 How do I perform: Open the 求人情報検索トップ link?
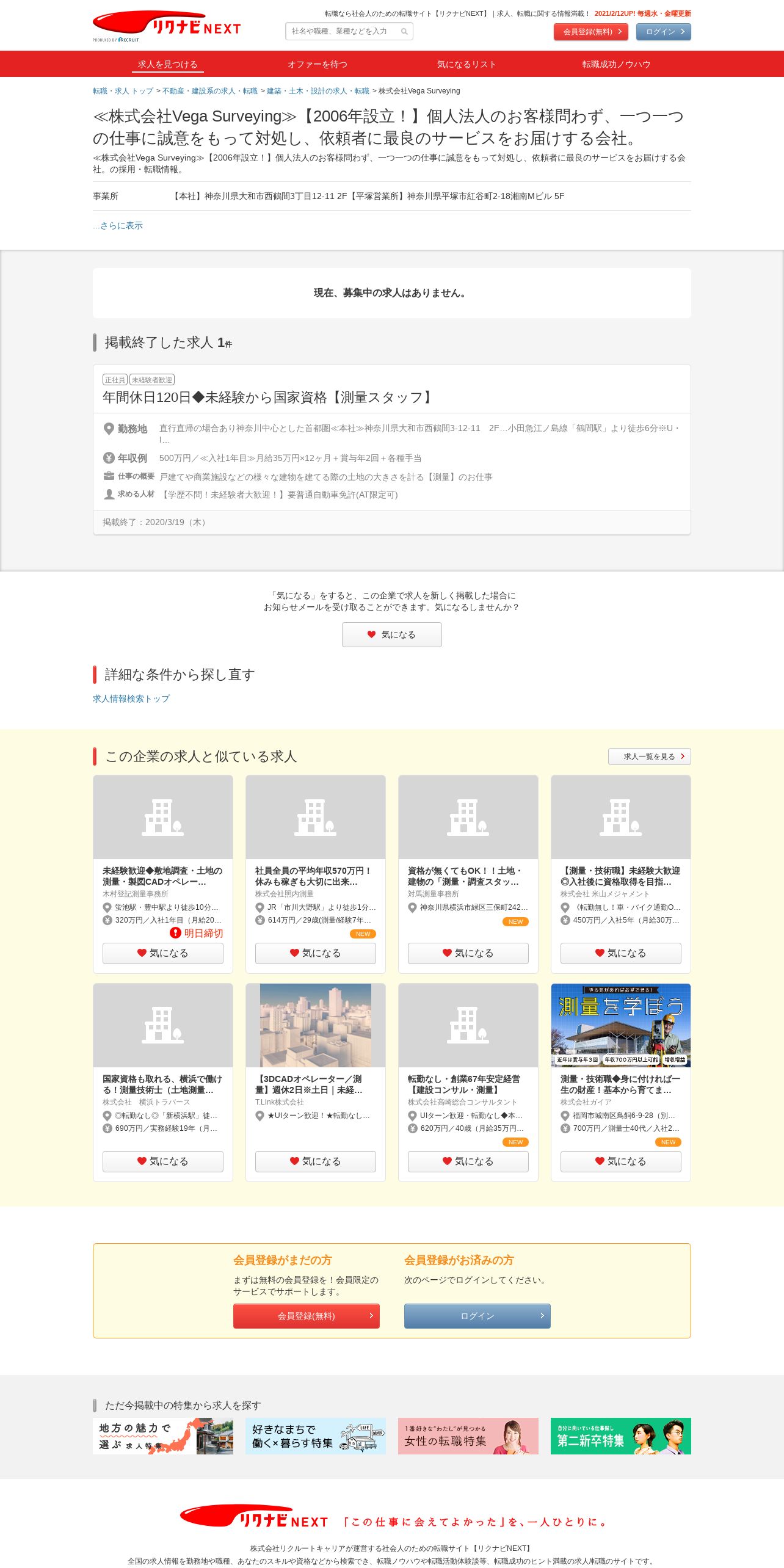point(131,699)
